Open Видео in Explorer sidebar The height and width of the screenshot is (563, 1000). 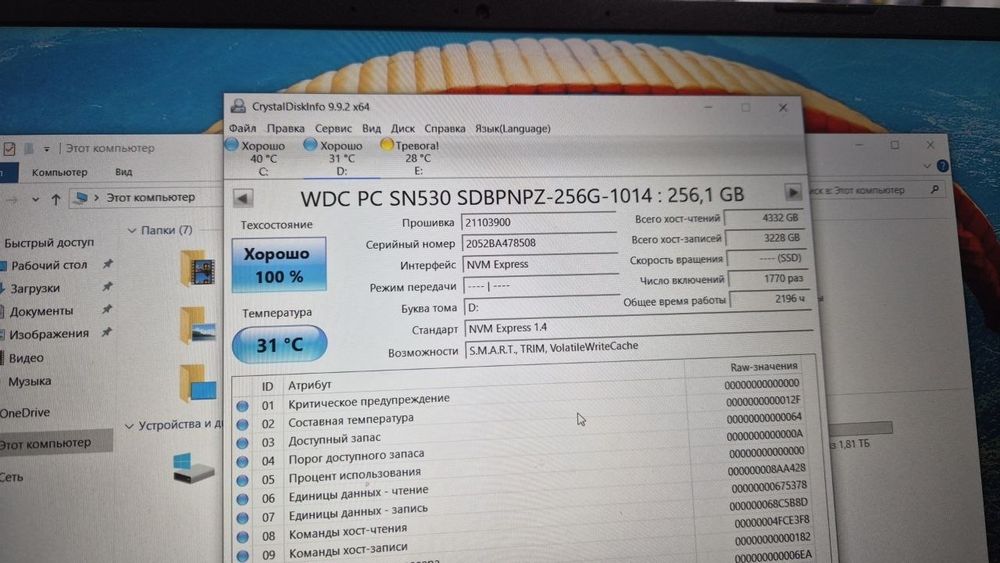[26, 358]
